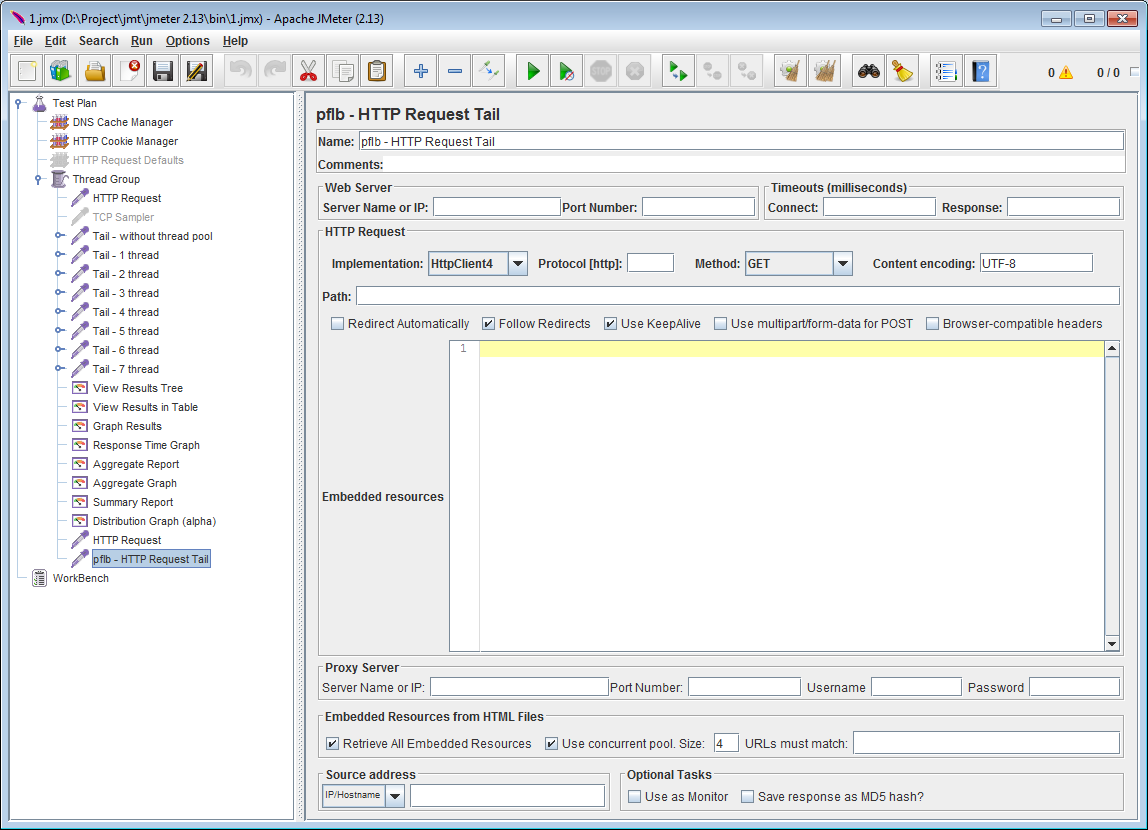Viewport: 1148px width, 830px height.
Task: Enable Use multipart/form-data for POST
Action: pos(720,324)
